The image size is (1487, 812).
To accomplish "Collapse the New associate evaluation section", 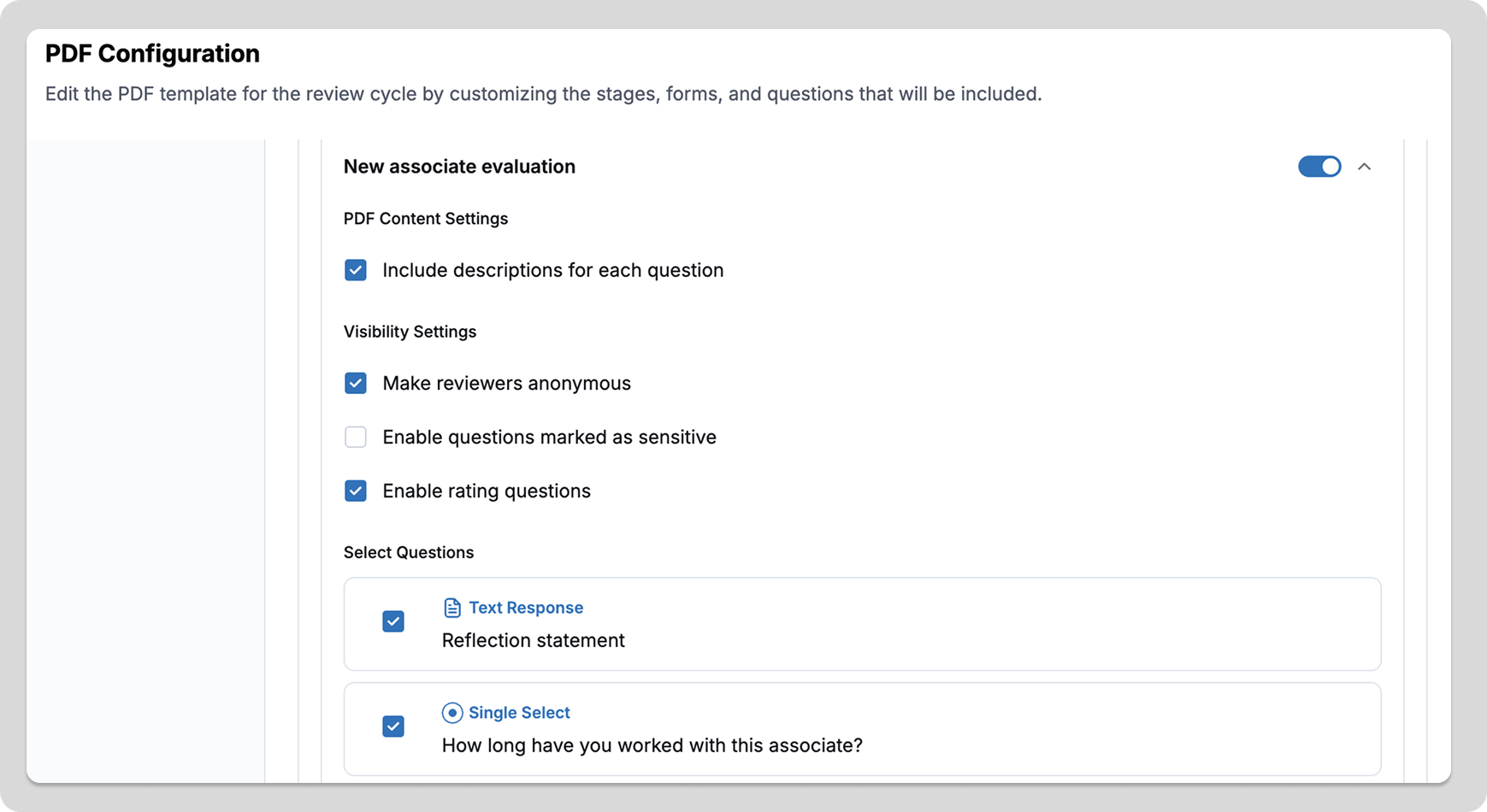I will [x=1365, y=167].
